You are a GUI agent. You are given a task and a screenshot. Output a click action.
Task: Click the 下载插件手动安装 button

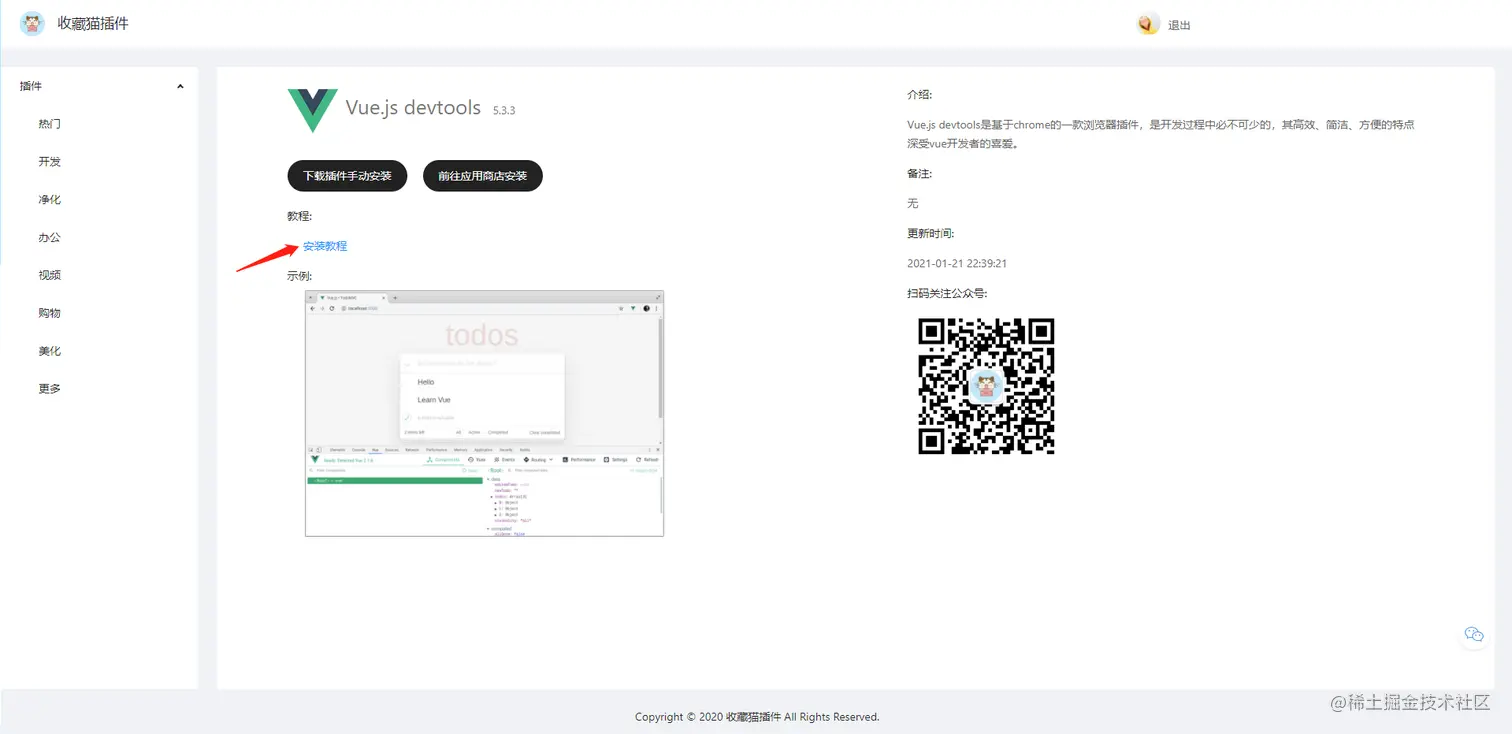[347, 176]
